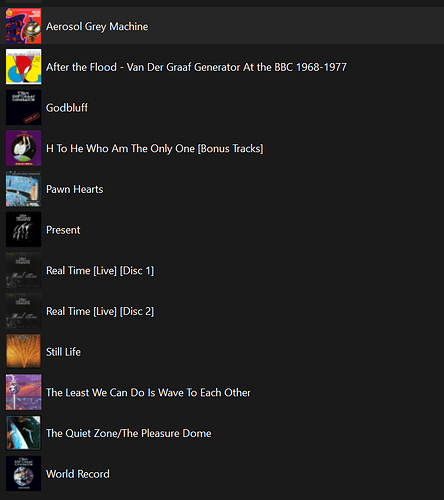The height and width of the screenshot is (500, 444).
Task: Open the Godbluff album entry
Action: coord(67,108)
